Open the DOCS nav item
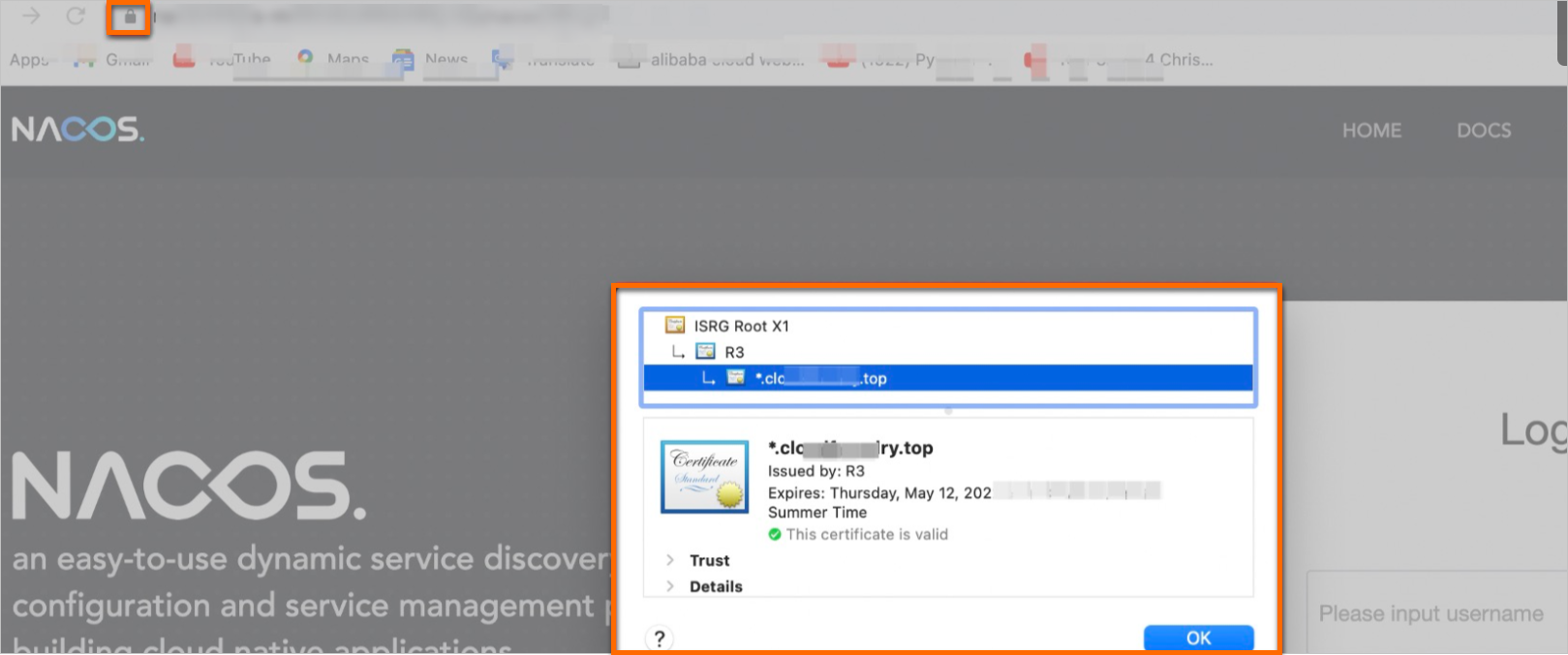 pyautogui.click(x=1484, y=130)
